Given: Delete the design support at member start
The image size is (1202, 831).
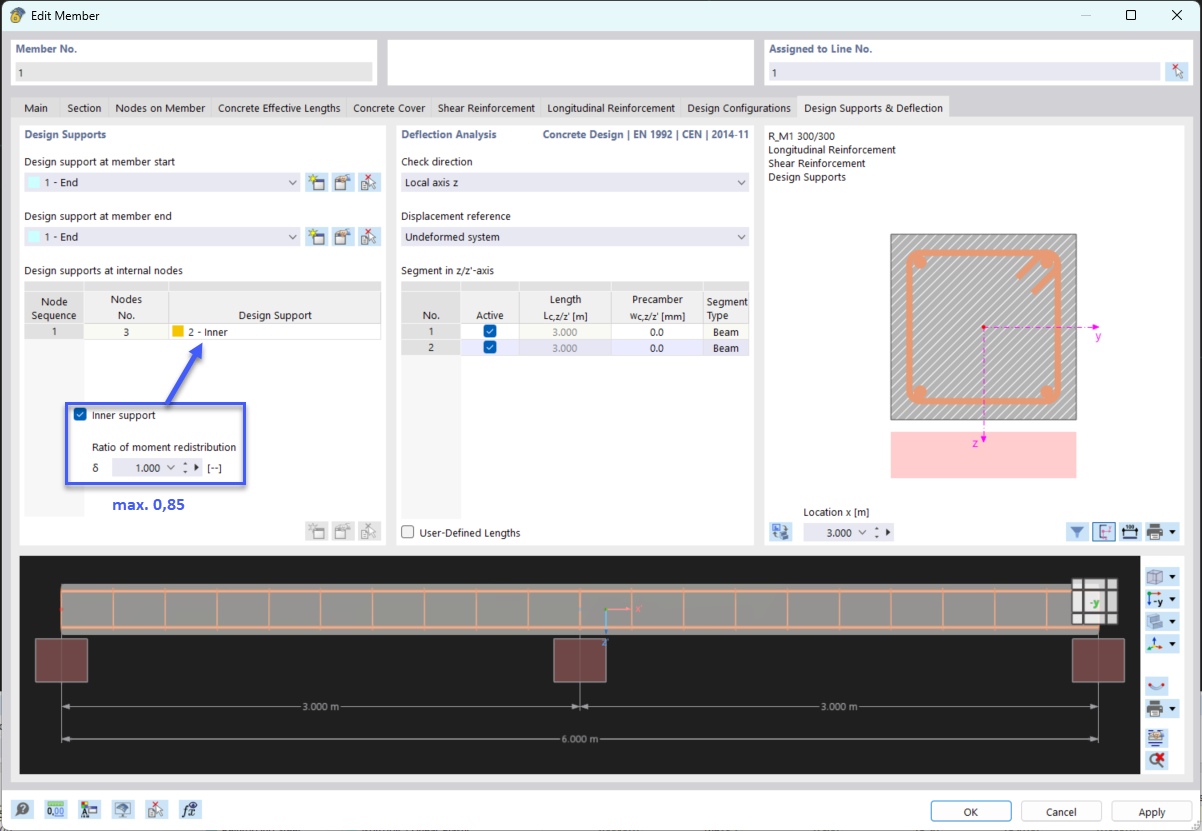Looking at the screenshot, I should click(369, 182).
